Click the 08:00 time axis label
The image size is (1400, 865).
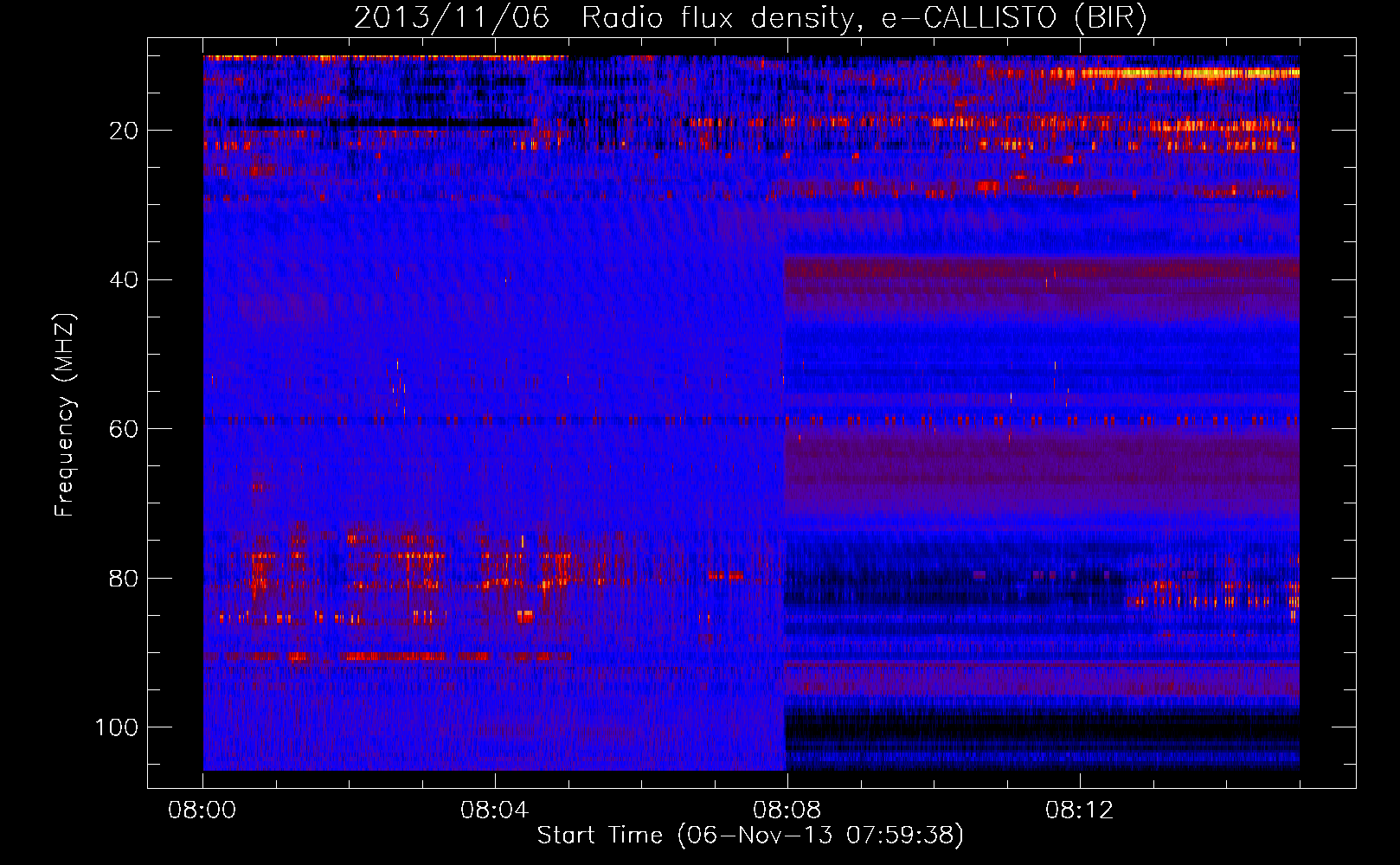click(x=202, y=811)
